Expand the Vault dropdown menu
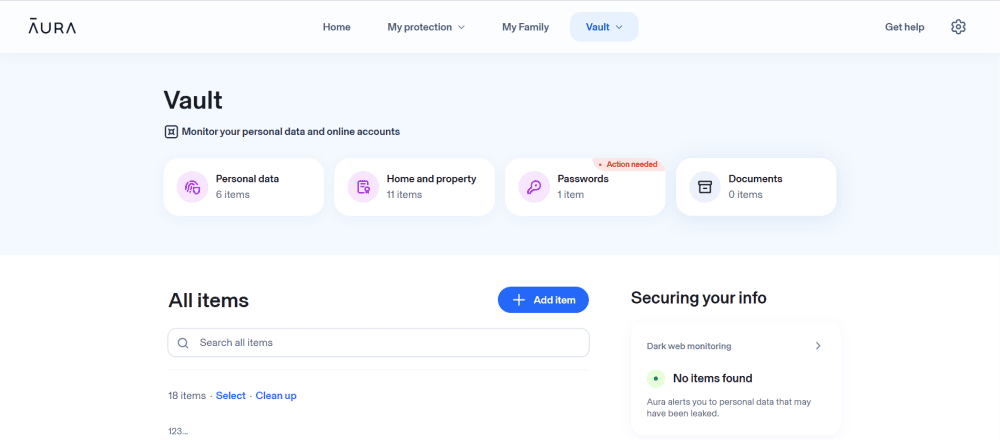Screen dimensions: 1000x440 point(604,27)
